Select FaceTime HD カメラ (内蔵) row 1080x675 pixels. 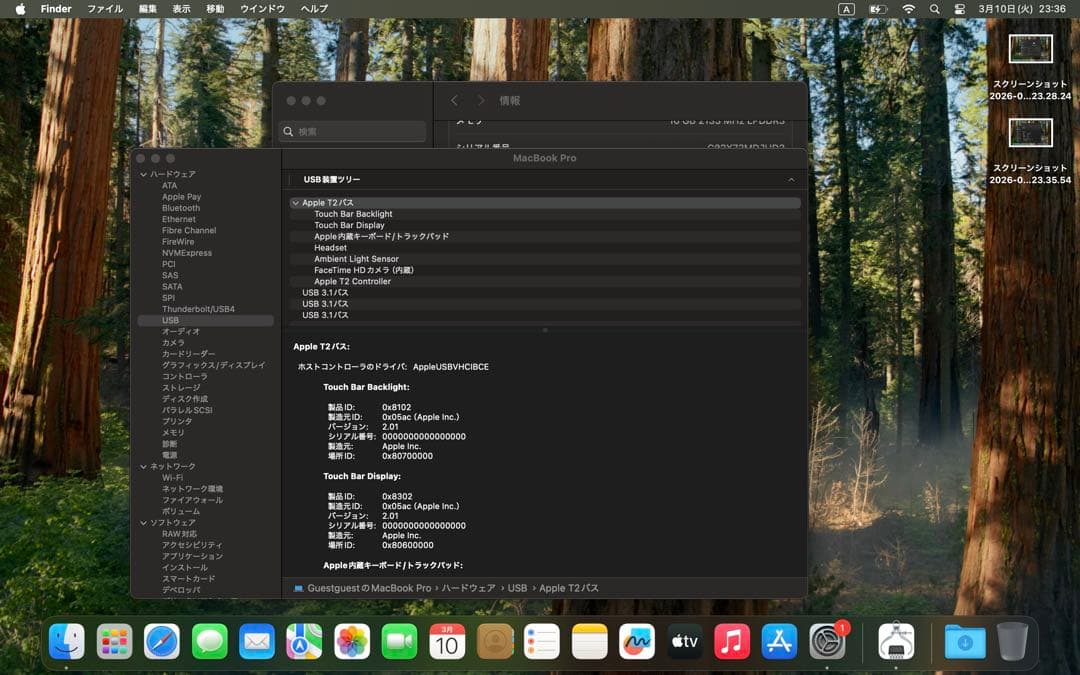tap(545, 270)
